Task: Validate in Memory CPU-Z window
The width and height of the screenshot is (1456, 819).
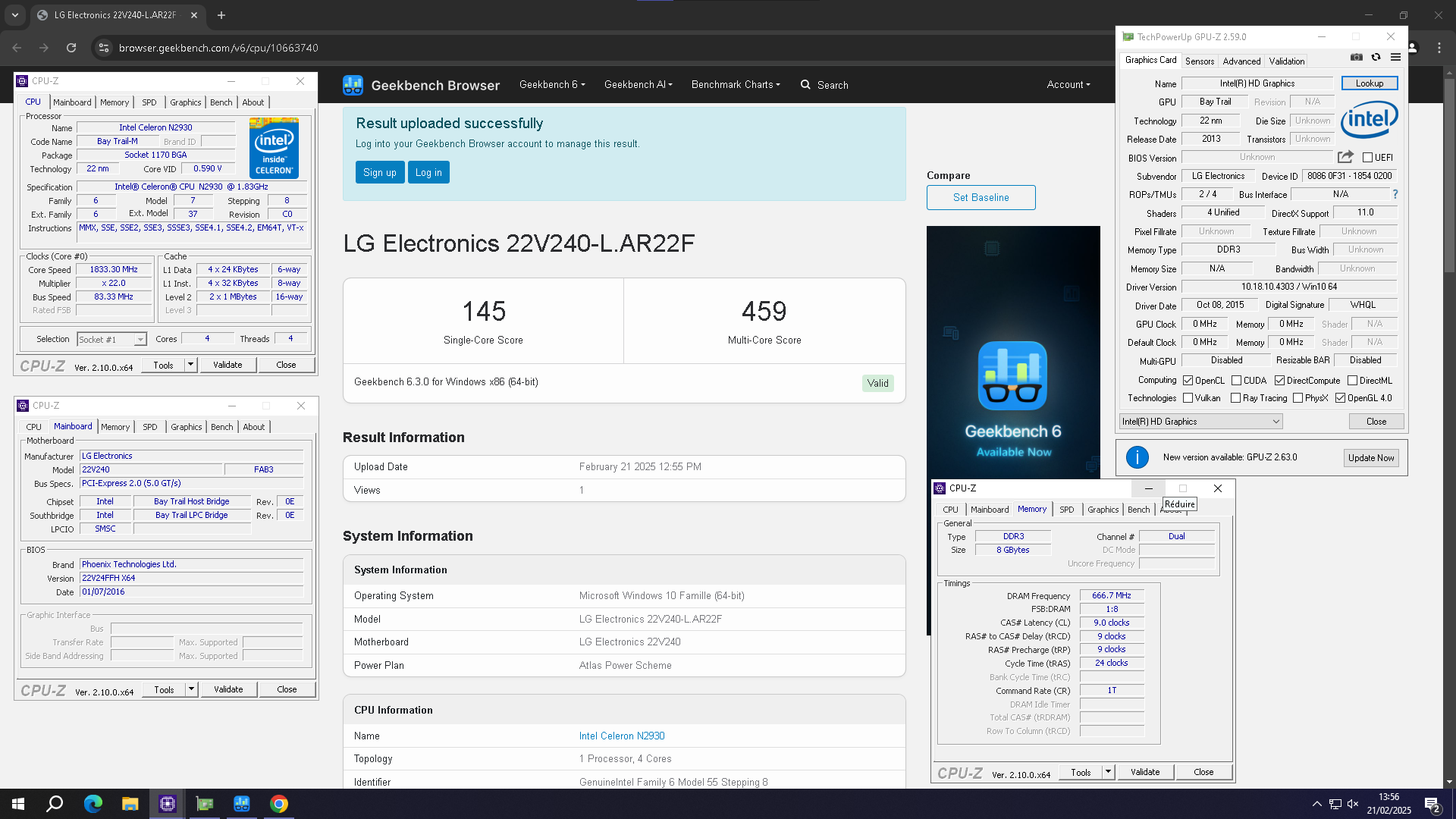Action: (x=1145, y=772)
